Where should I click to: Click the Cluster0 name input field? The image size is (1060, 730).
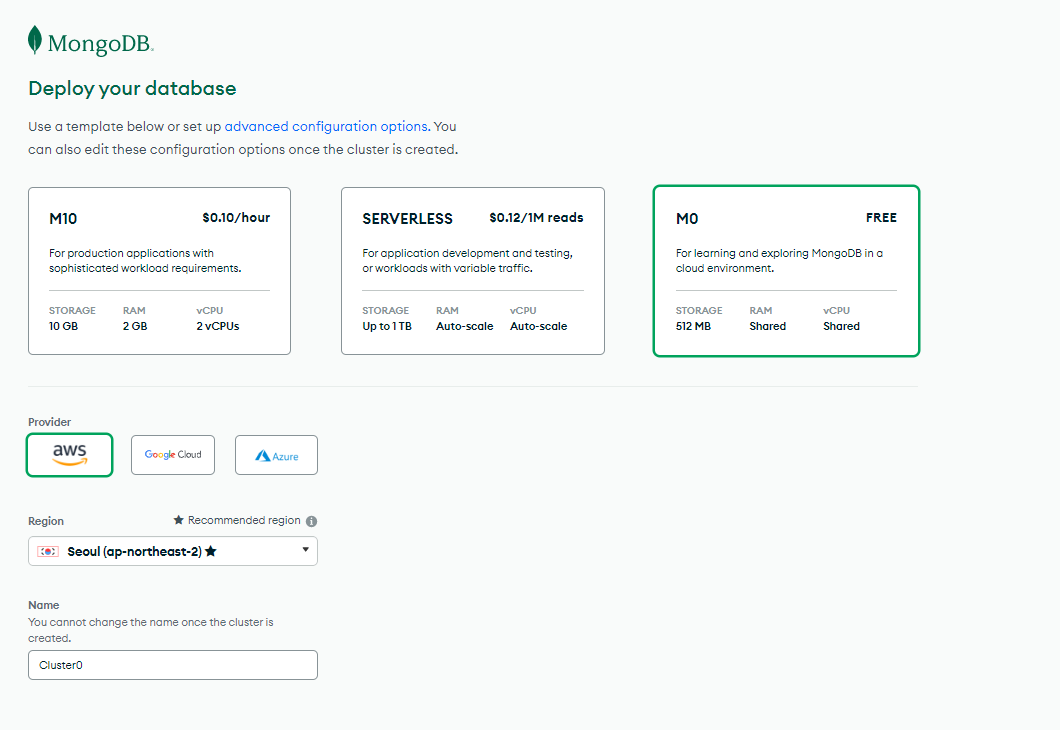click(x=173, y=665)
